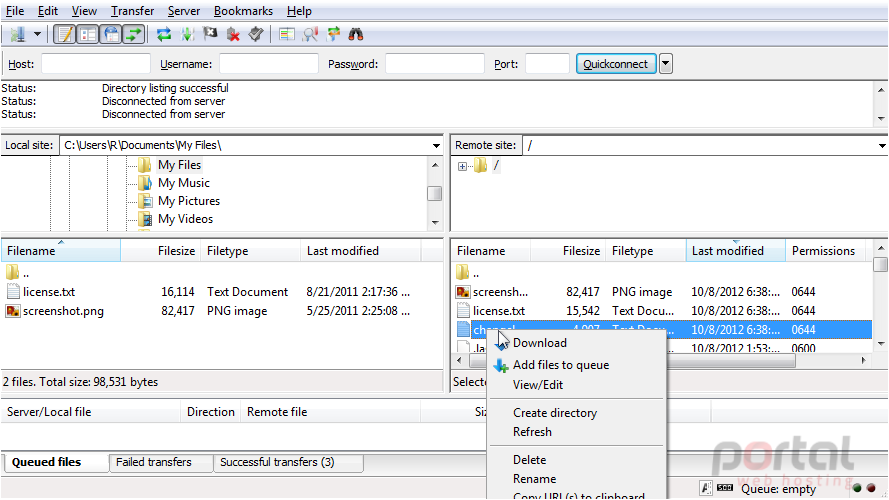
Task: Click the cancel current operation flag icon
Action: [x=210, y=35]
